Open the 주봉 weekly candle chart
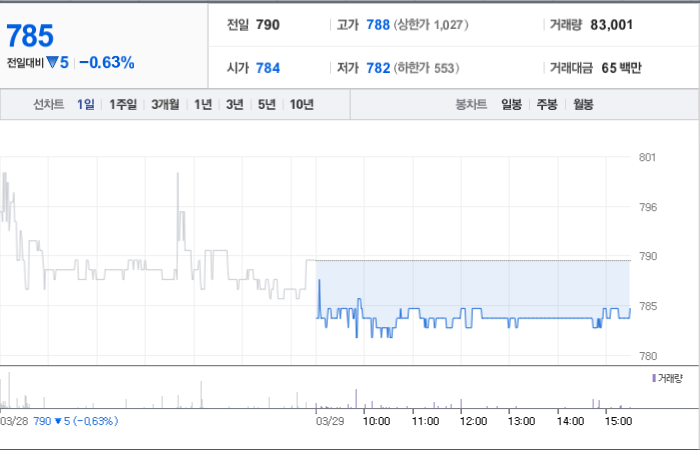The image size is (700, 450). (x=547, y=104)
